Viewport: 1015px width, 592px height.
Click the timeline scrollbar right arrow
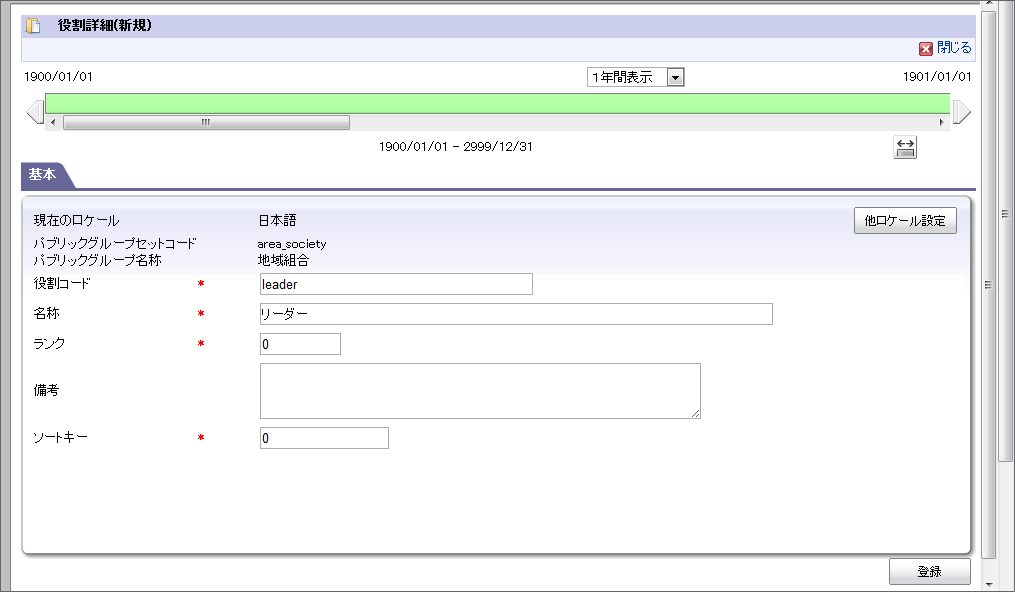point(941,122)
